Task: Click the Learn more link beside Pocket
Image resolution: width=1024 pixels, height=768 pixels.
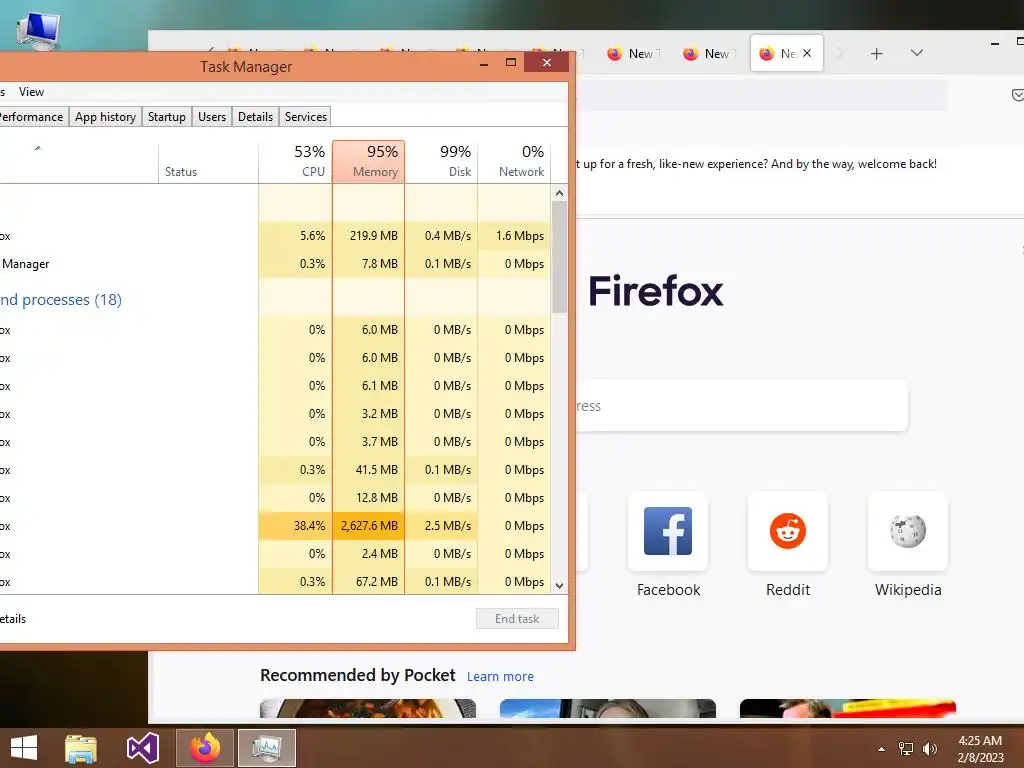Action: pos(500,677)
